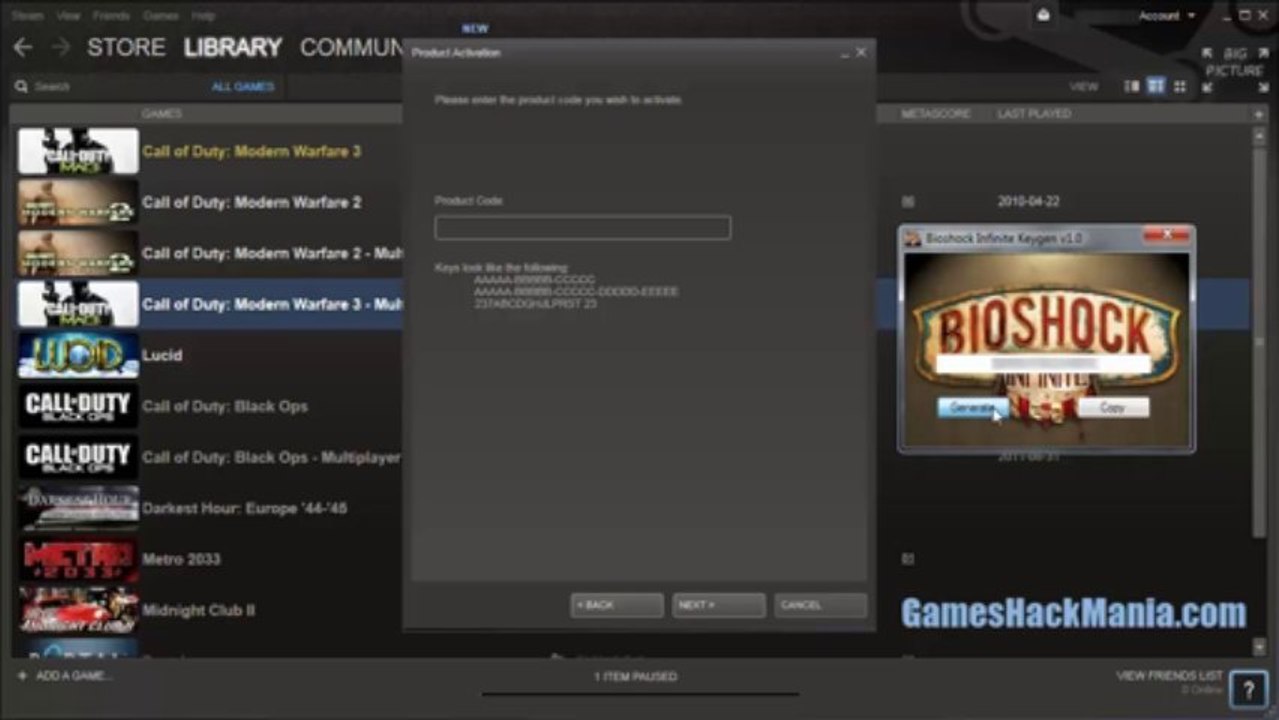Open the Games menu

[x=161, y=16]
